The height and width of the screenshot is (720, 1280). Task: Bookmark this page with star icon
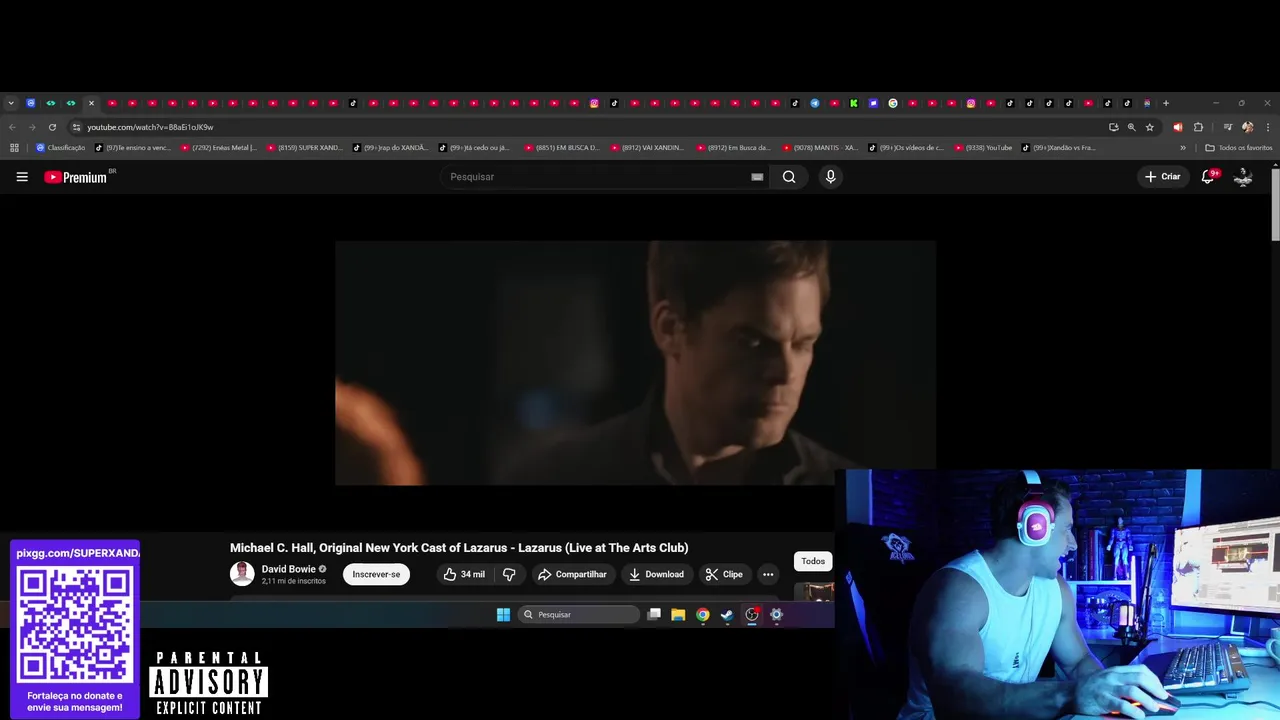coord(1150,127)
